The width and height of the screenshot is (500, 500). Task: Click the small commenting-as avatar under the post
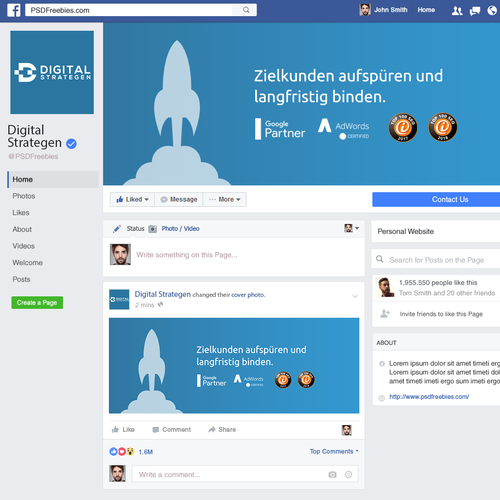coord(346,430)
